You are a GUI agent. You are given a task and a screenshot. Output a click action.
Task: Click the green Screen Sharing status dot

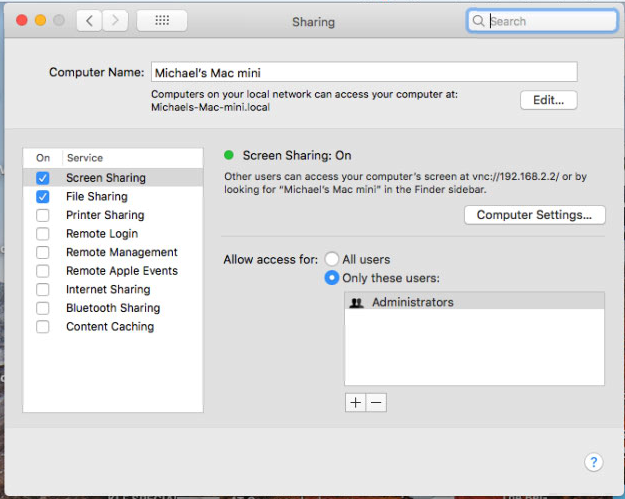(x=229, y=155)
